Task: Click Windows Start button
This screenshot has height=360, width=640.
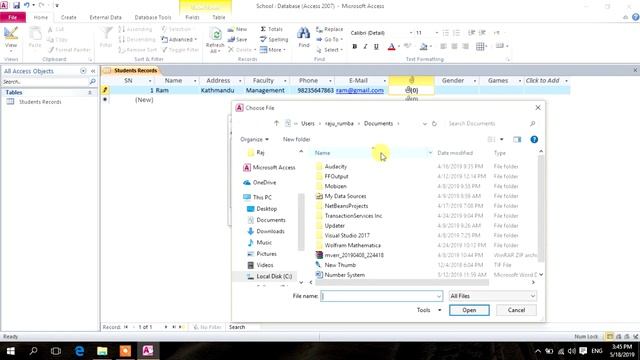Action: click(11, 351)
